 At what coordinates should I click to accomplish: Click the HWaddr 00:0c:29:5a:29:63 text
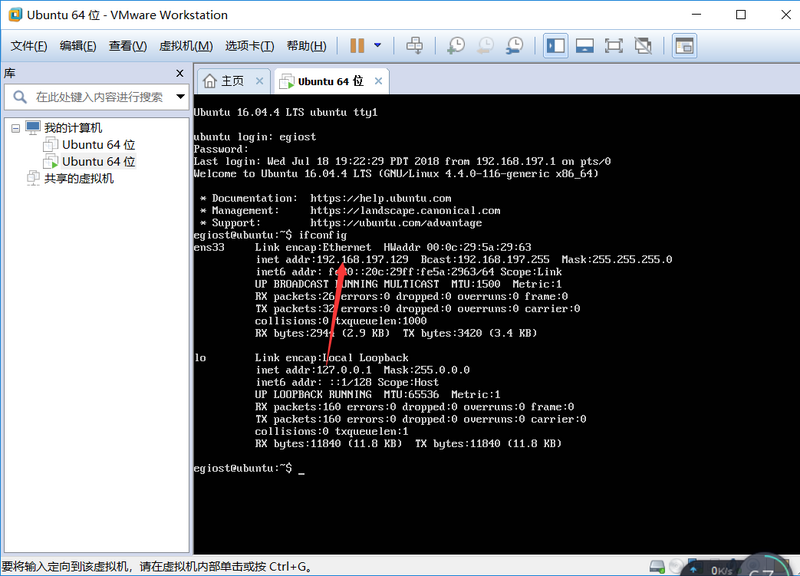[x=457, y=247]
